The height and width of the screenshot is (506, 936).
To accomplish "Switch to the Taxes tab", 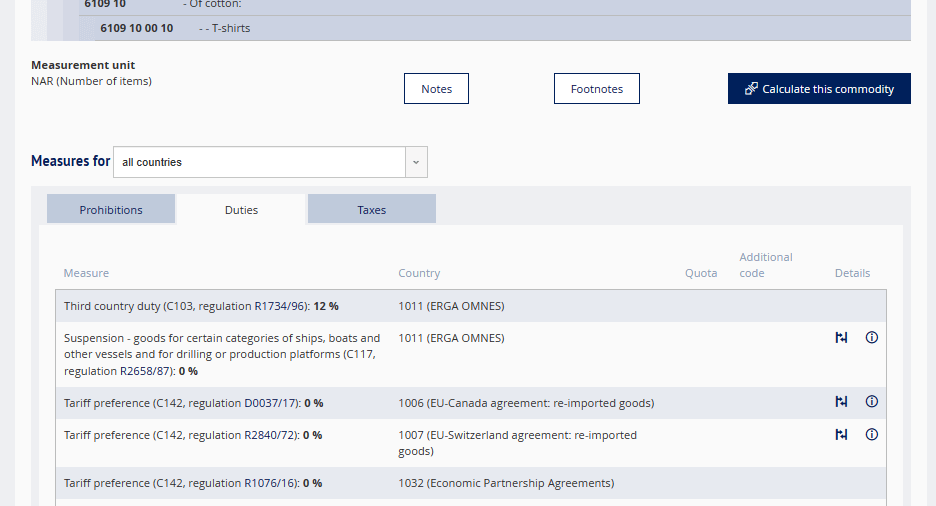I will 372,209.
